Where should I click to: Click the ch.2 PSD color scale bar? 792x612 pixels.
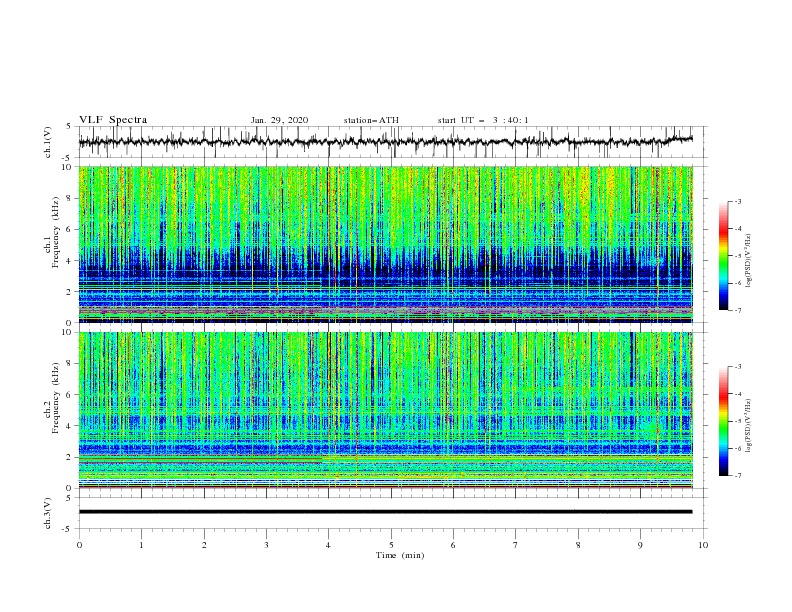[x=723, y=421]
